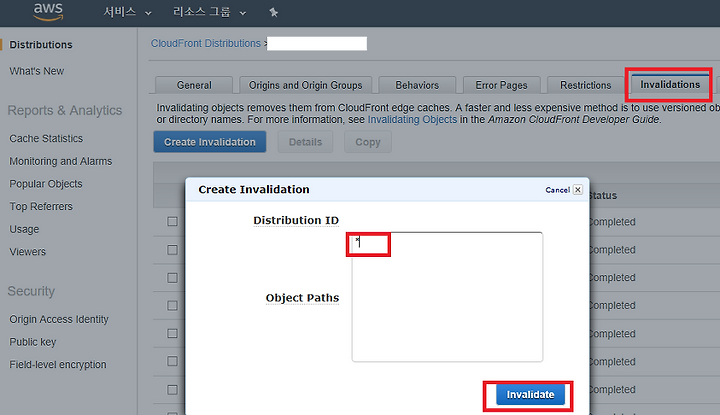The image size is (720, 415).
Task: Check the seventh invalidation row checkbox
Action: coord(172,389)
